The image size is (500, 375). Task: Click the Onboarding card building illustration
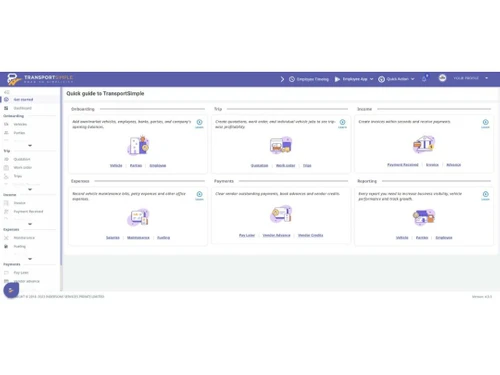(138, 145)
